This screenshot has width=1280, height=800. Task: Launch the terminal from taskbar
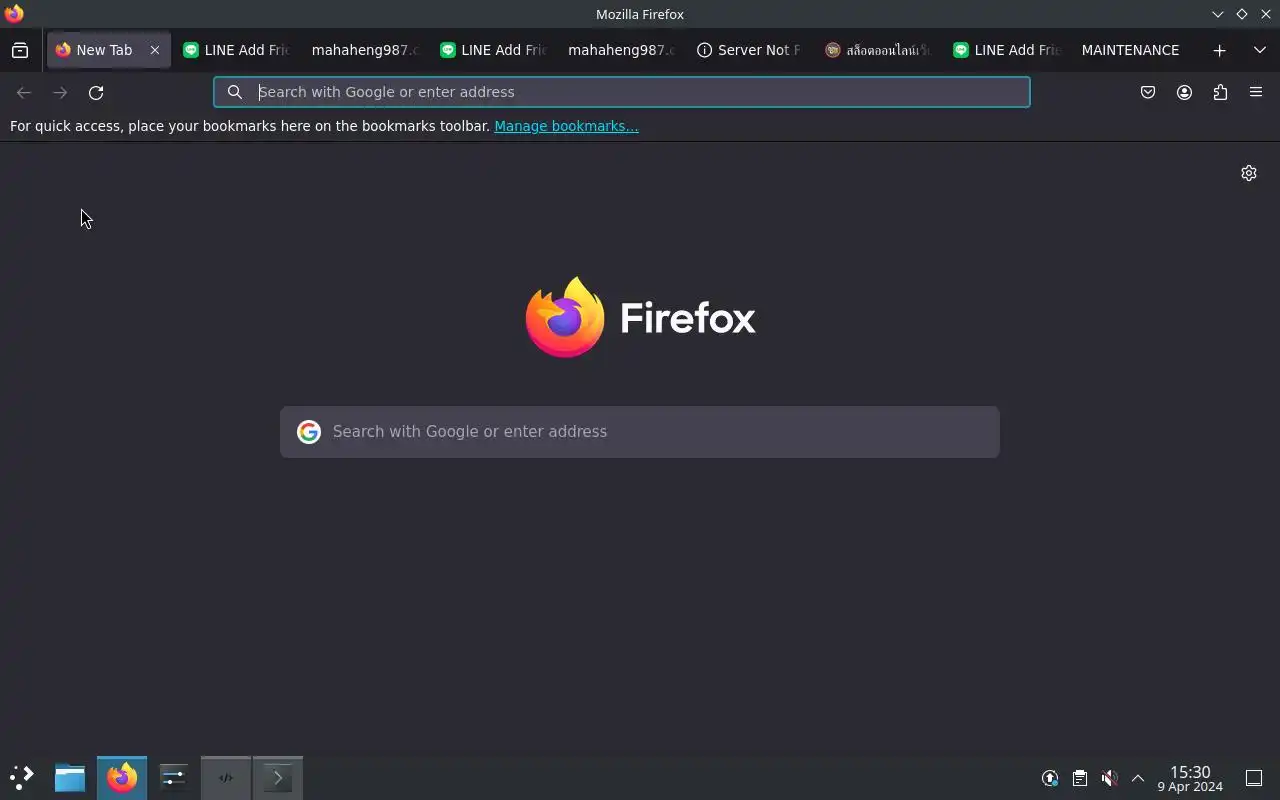[x=278, y=778]
